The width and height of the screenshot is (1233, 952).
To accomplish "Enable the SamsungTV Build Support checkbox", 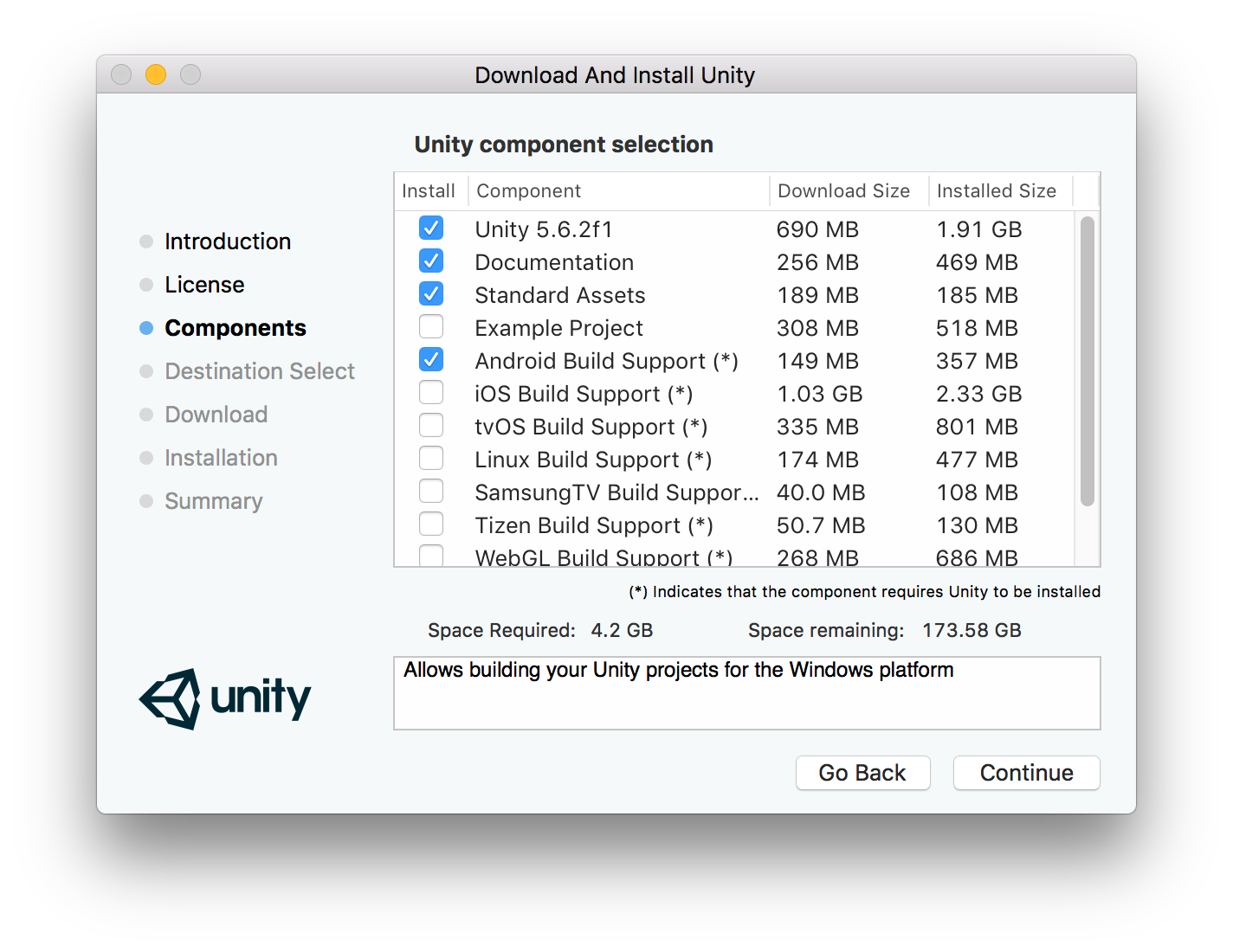I will tap(431, 492).
